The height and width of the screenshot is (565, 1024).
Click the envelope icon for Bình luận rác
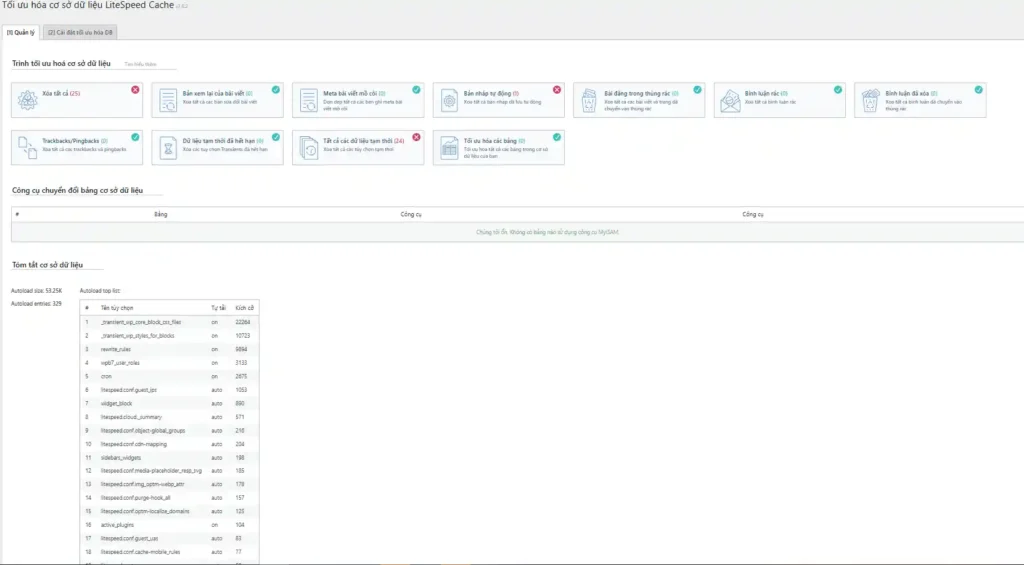pyautogui.click(x=730, y=101)
